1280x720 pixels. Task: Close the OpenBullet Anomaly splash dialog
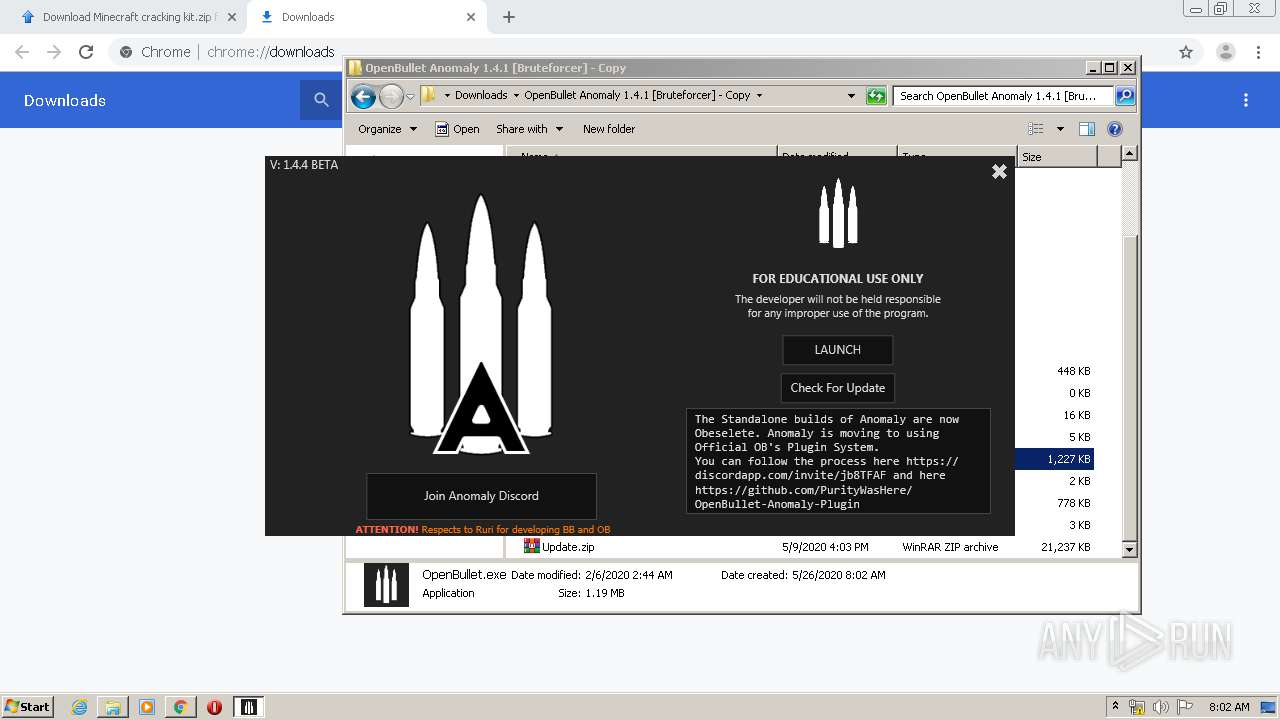999,172
